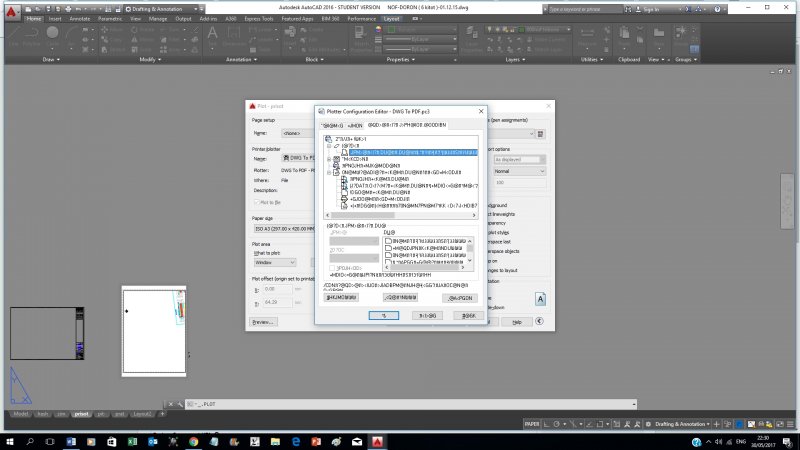The image size is (800, 450).
Task: Add a new layout with the plus tab
Action: point(162,414)
